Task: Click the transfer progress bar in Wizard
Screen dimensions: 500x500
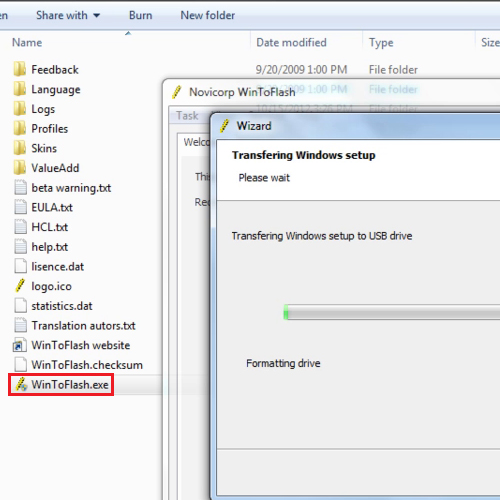Action: pyautogui.click(x=392, y=312)
